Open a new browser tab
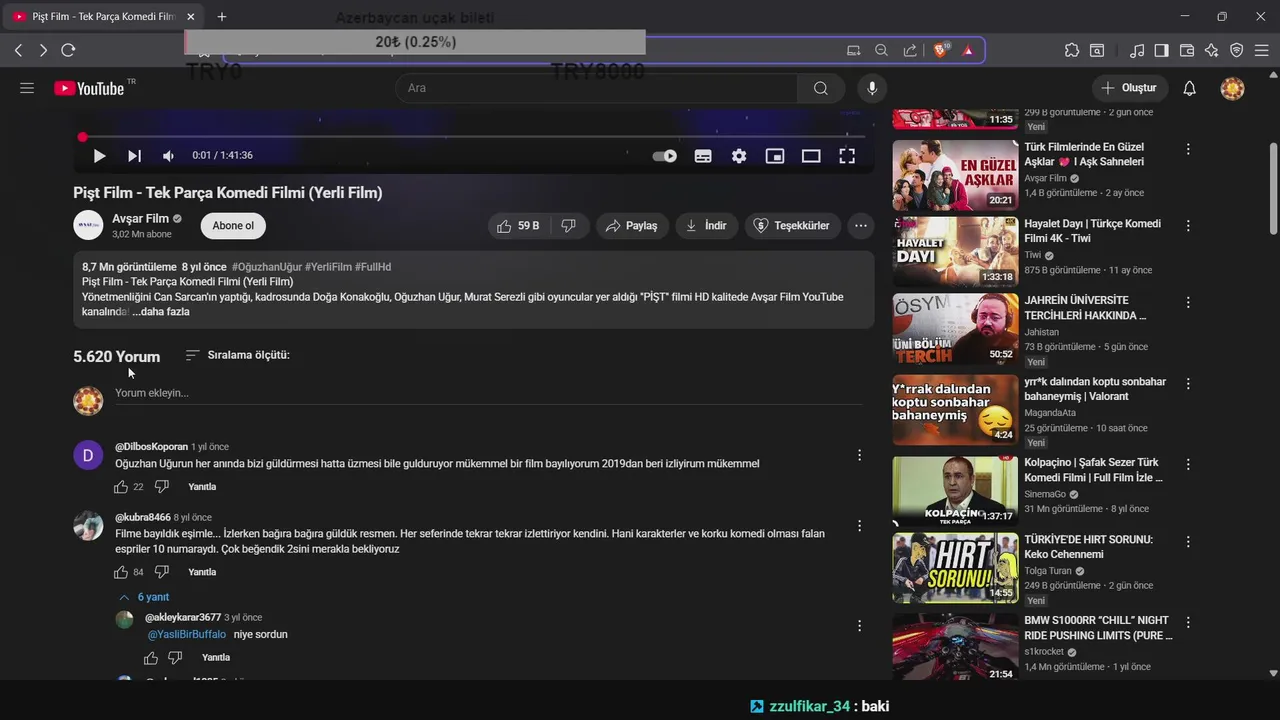Viewport: 1280px width, 720px height. coord(222,17)
